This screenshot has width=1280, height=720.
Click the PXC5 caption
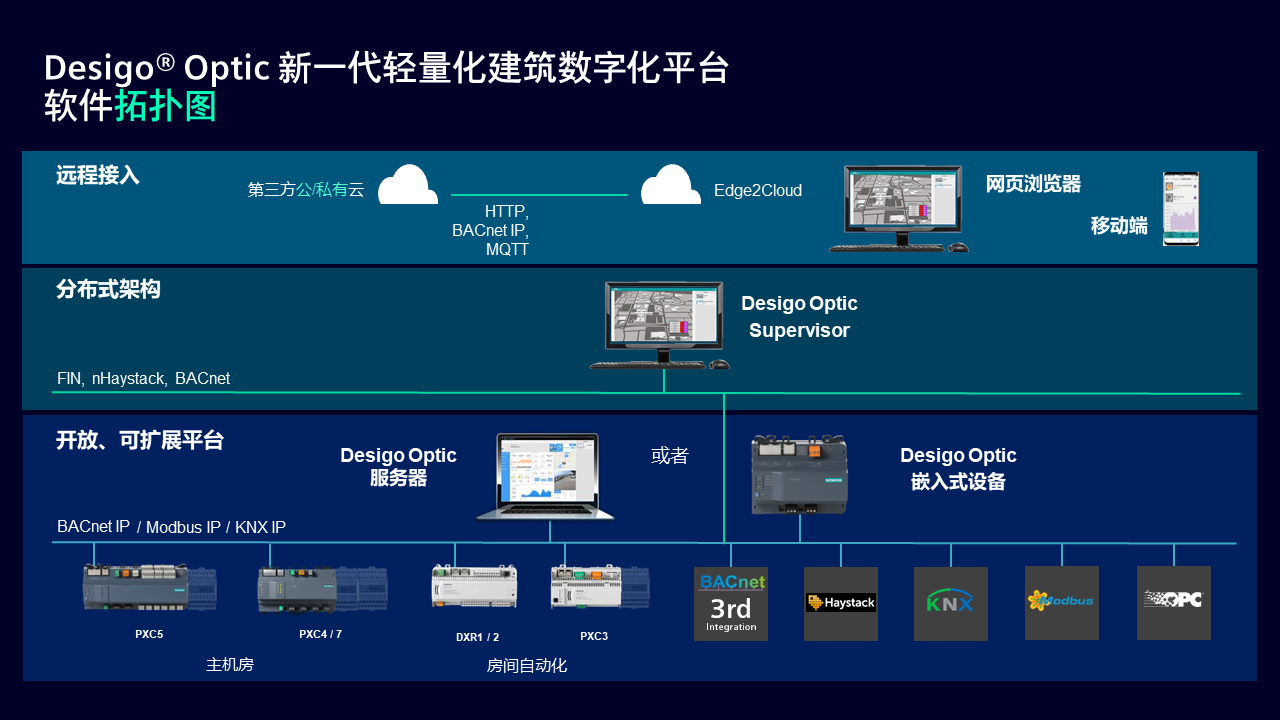(x=149, y=634)
